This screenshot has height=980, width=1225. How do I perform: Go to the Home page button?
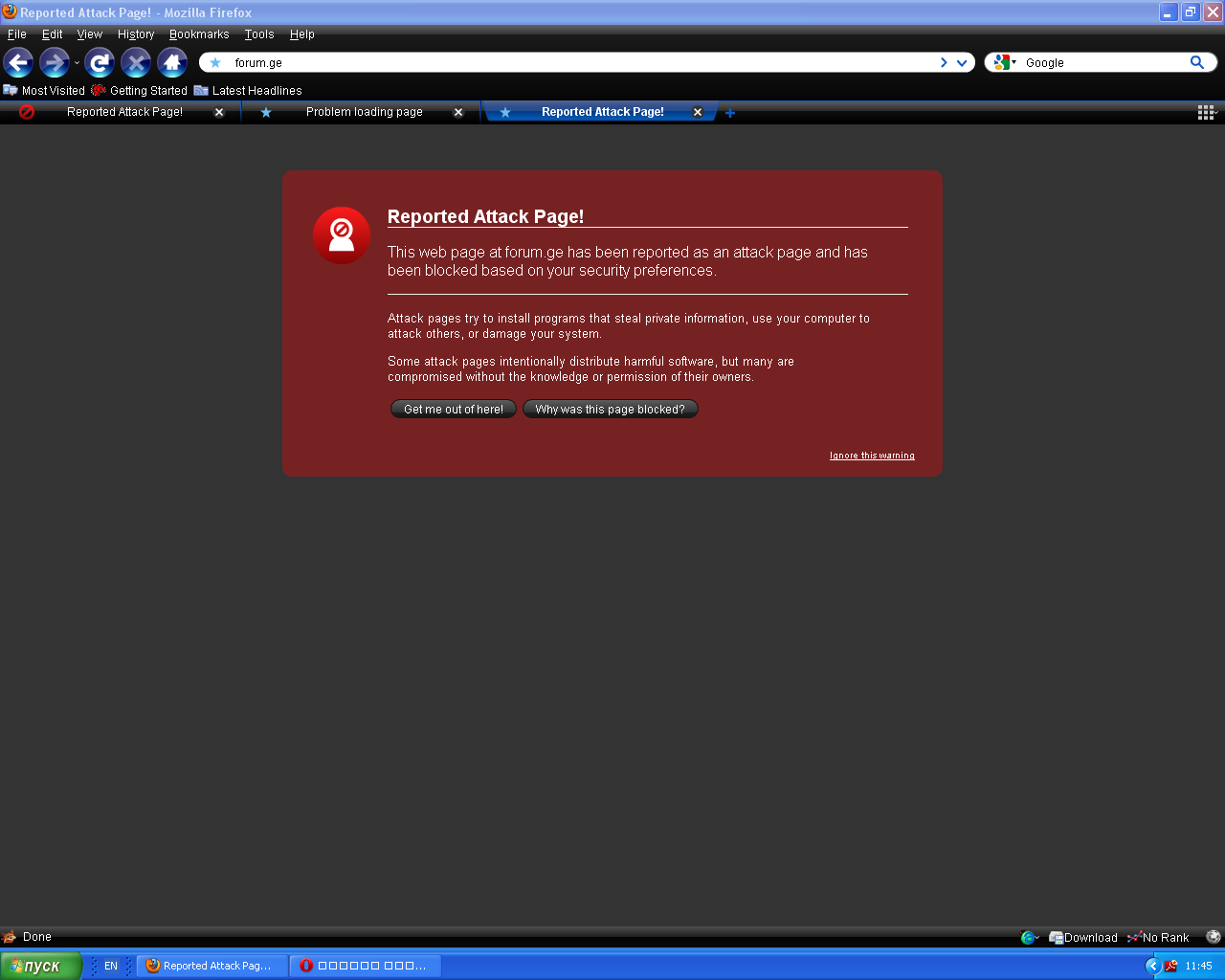pyautogui.click(x=172, y=63)
